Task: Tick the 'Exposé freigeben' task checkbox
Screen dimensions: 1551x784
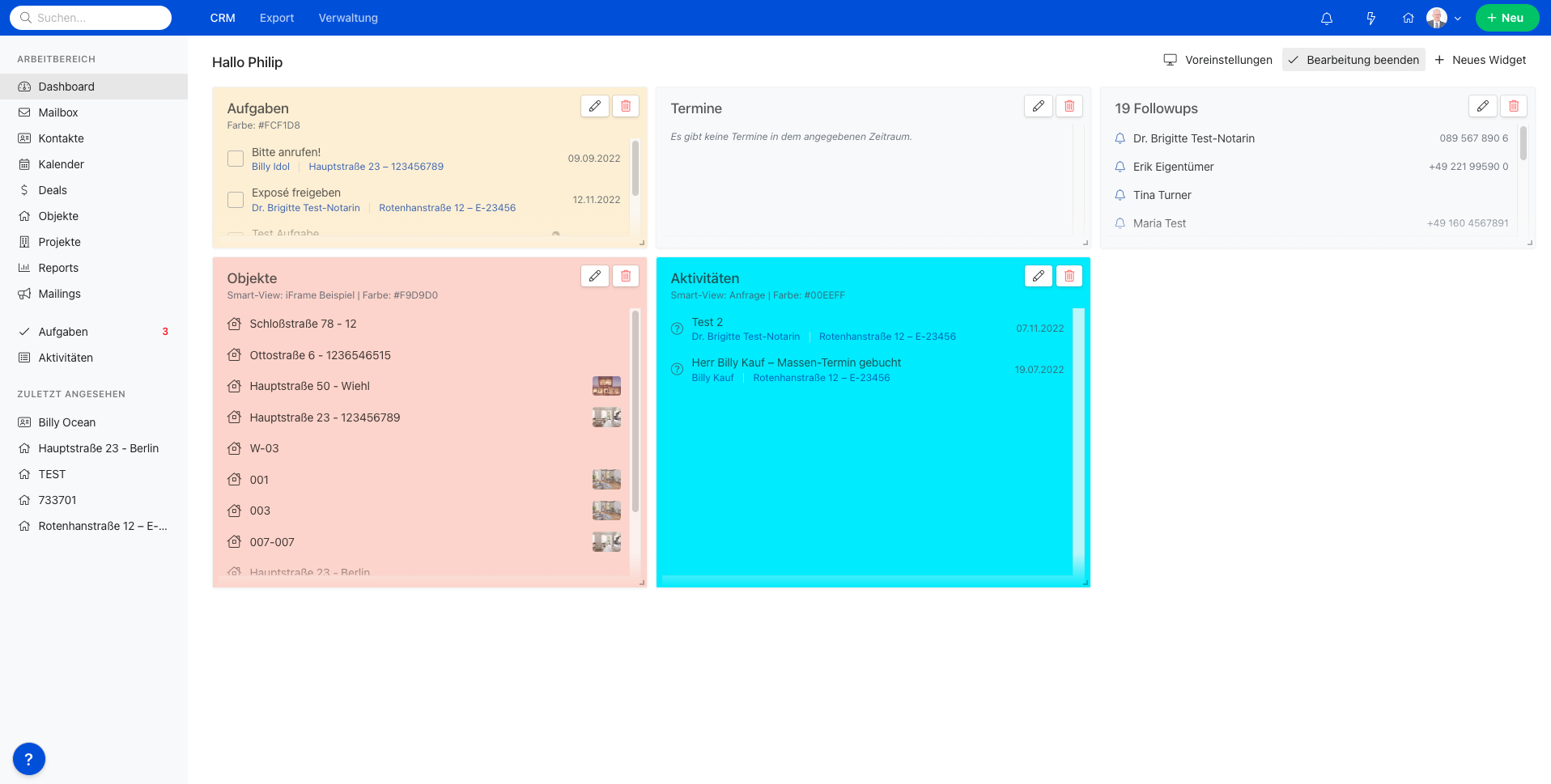Action: point(236,200)
